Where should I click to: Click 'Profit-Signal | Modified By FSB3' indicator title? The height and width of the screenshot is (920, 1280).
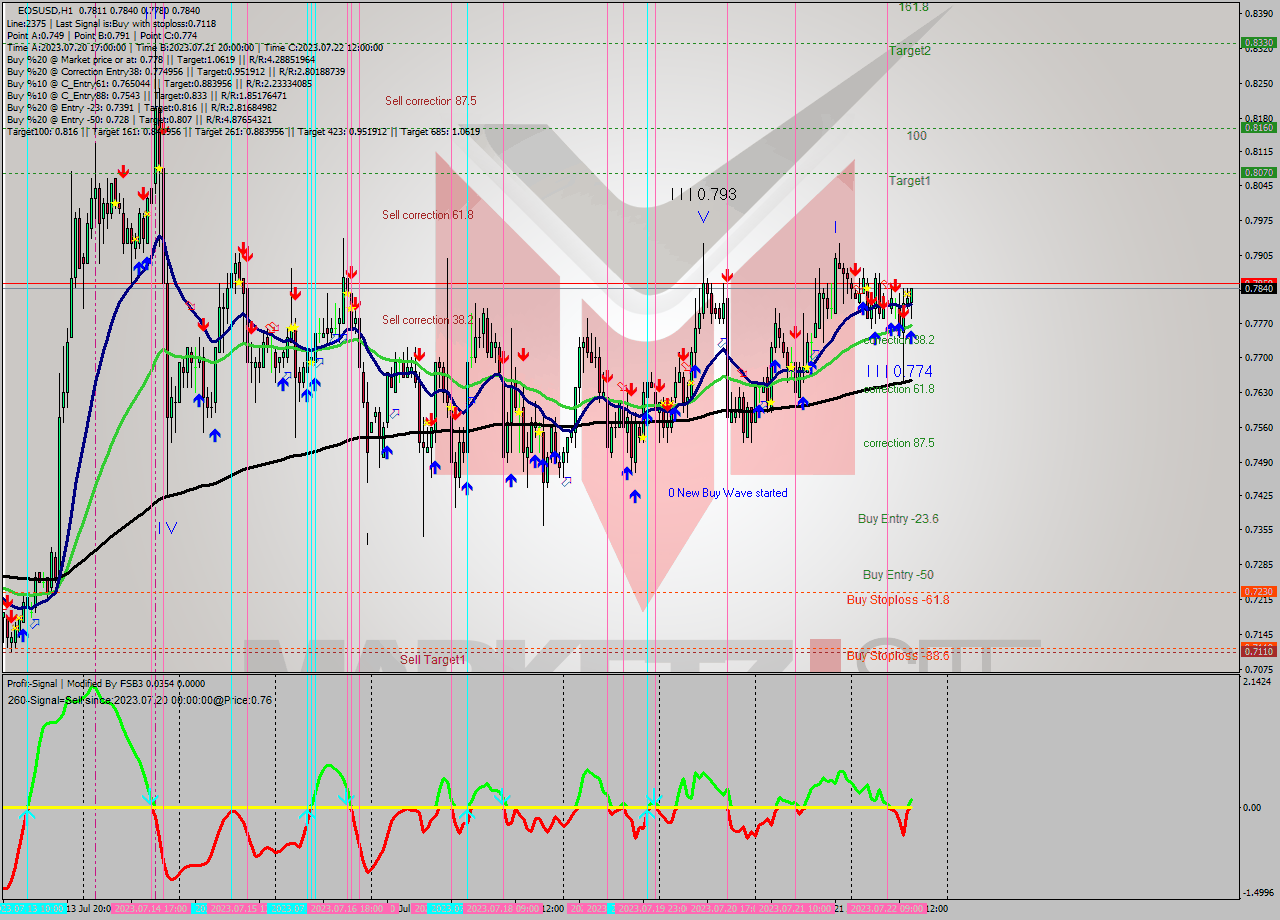tap(106, 683)
